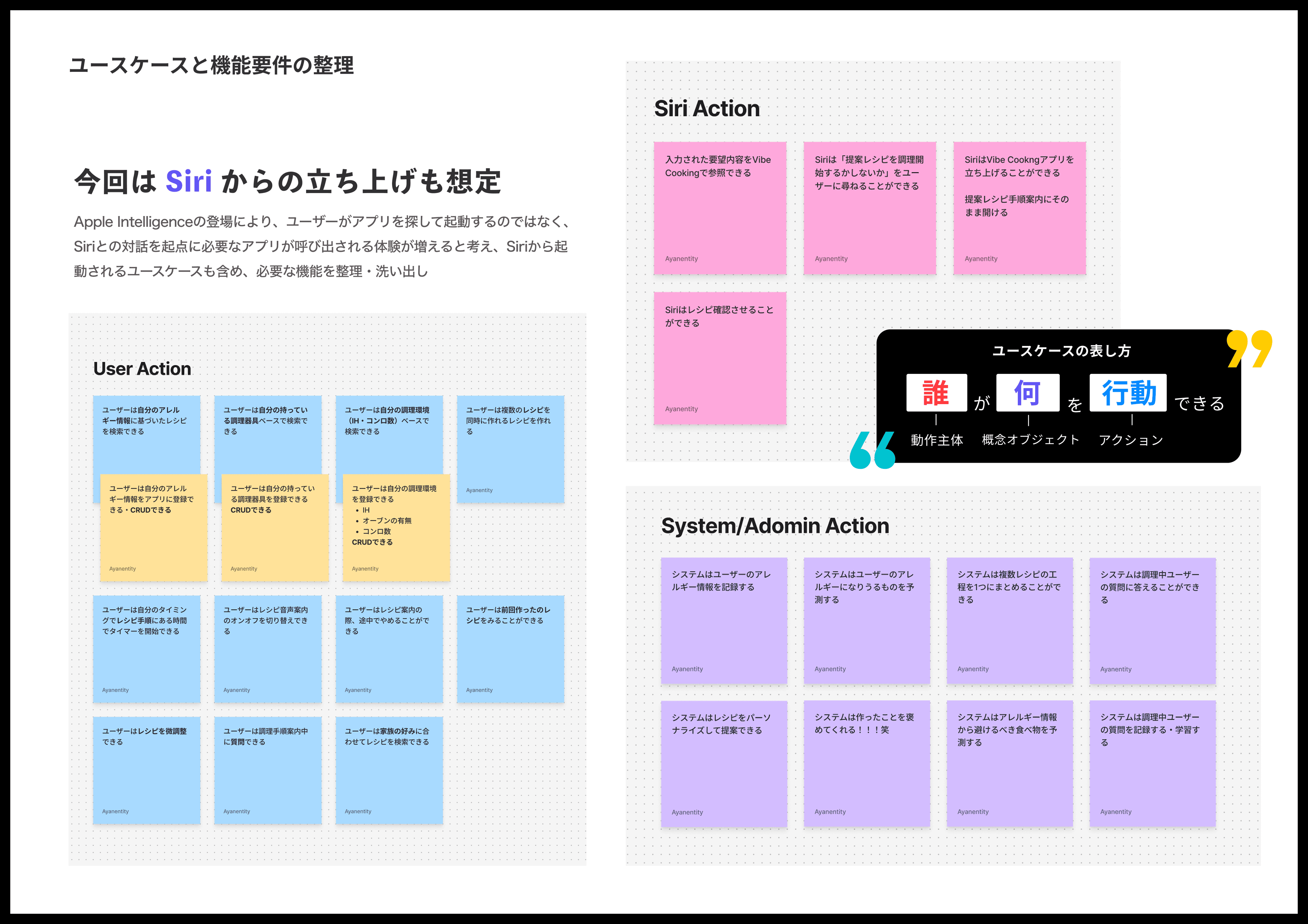Click the '動作主体' label
The image size is (1308, 924).
(937, 440)
